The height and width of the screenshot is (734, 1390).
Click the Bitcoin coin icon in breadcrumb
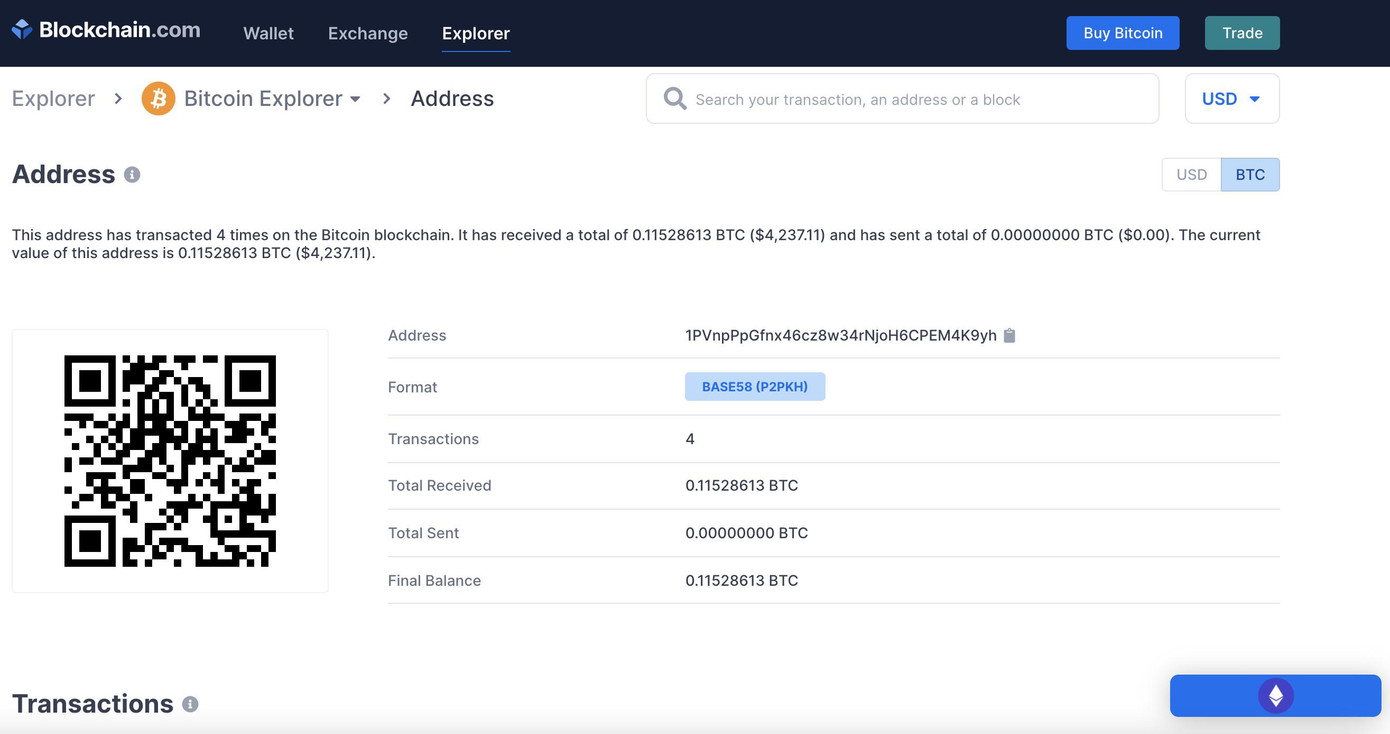tap(158, 98)
